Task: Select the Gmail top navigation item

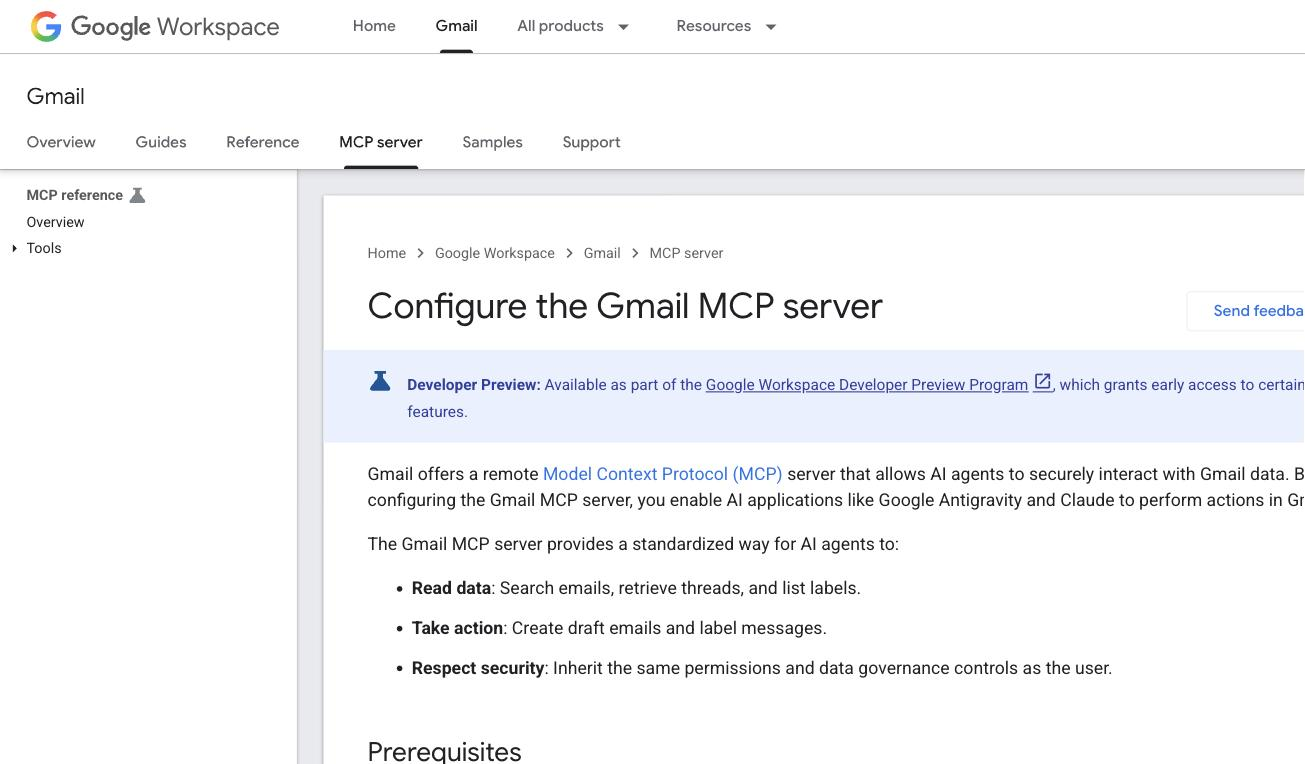Action: pyautogui.click(x=456, y=26)
